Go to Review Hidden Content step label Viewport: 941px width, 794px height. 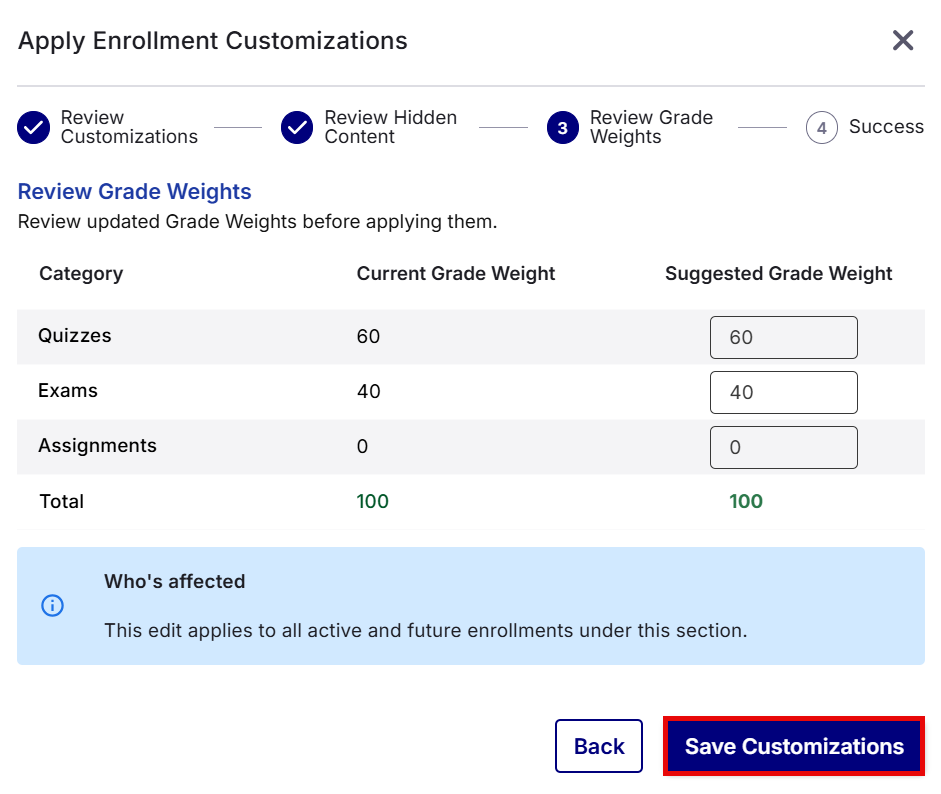(x=391, y=127)
